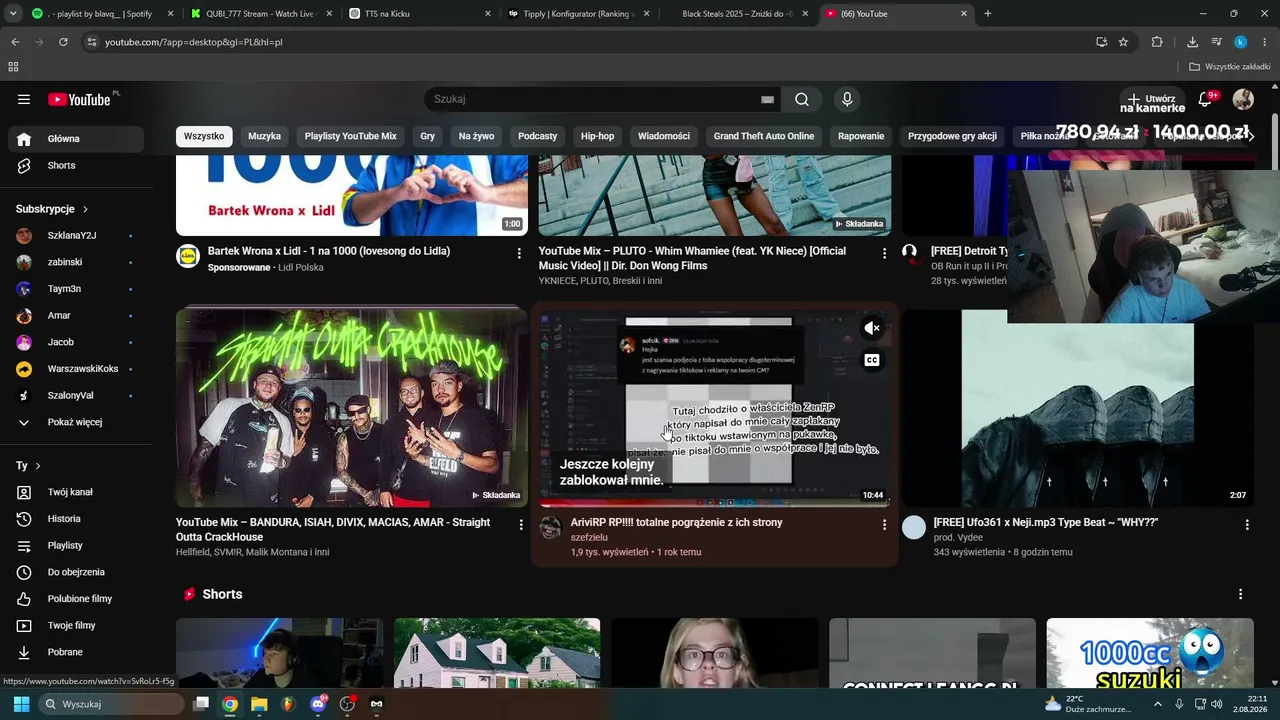1280x720 pixels.
Task: Click the YouTube logo
Action: tap(79, 99)
